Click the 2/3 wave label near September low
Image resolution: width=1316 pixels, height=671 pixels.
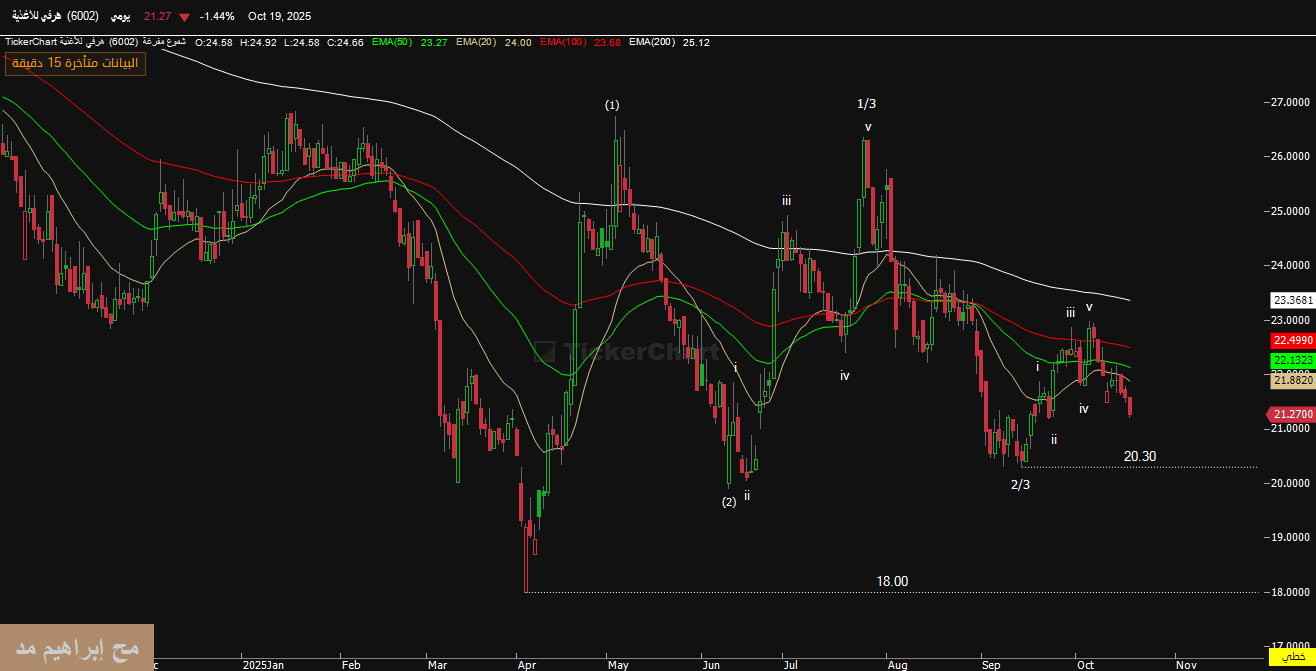[1020, 485]
